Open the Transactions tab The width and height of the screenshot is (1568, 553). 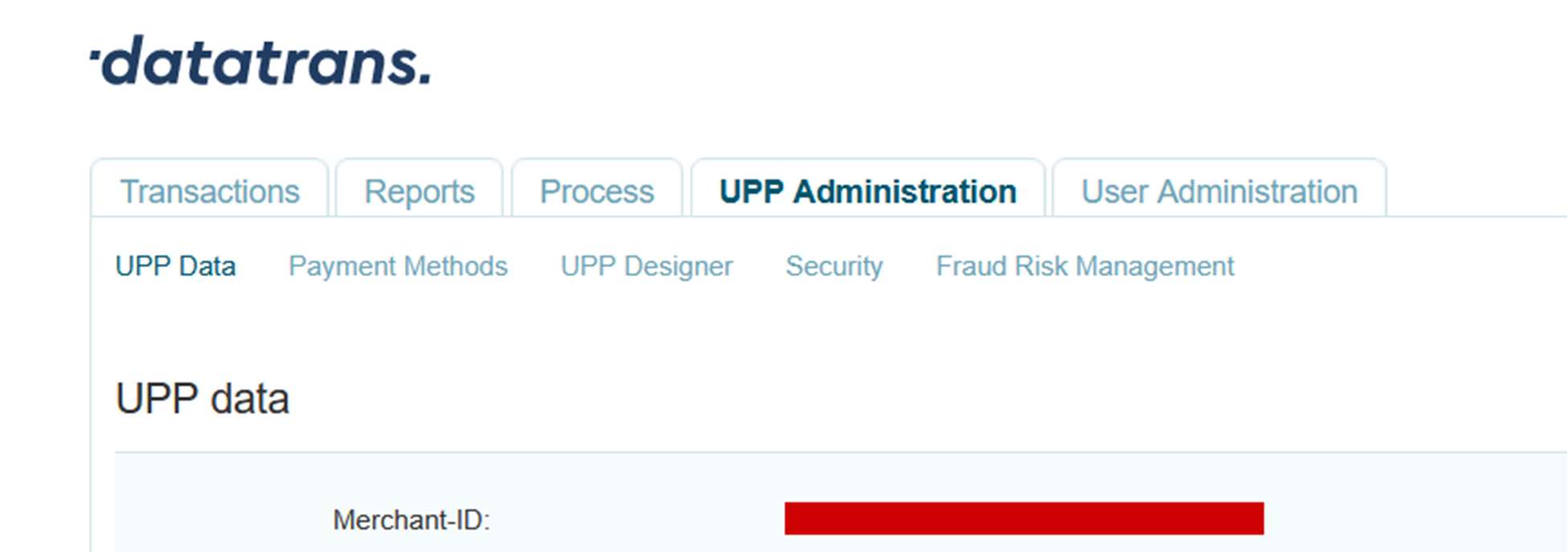point(210,192)
